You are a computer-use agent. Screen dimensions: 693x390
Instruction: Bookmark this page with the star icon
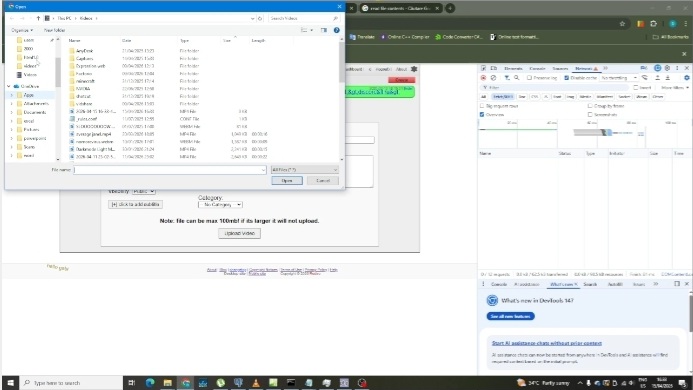622,24
